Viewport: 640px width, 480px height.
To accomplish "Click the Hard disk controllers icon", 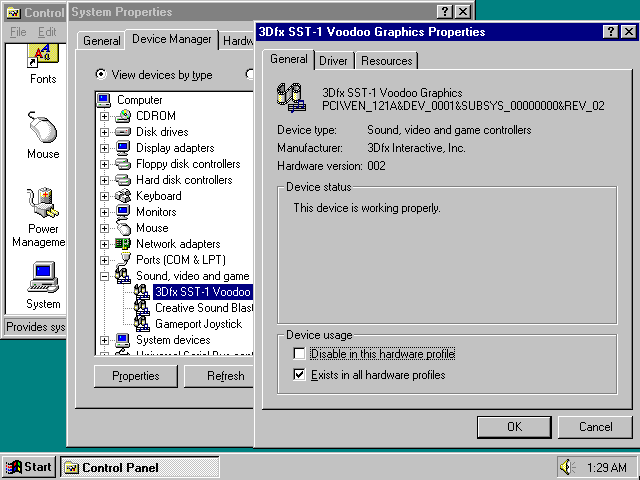I will [x=123, y=180].
